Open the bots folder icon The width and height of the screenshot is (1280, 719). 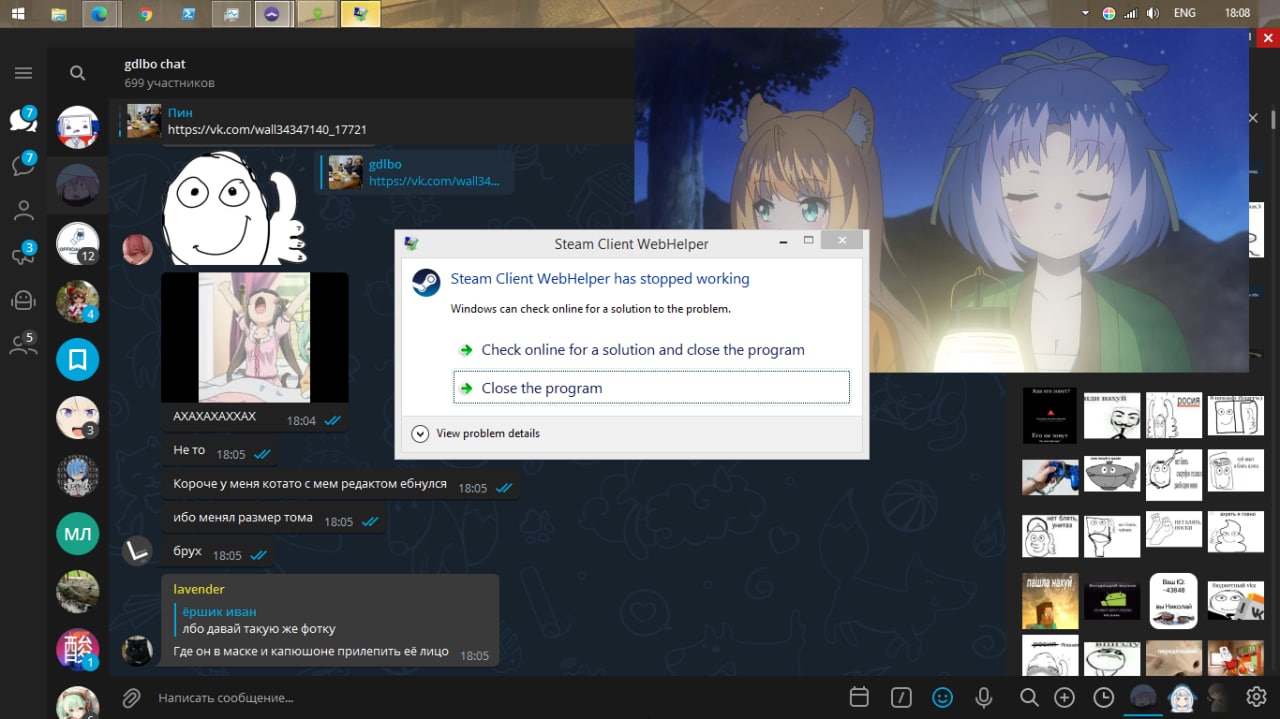[x=23, y=300]
